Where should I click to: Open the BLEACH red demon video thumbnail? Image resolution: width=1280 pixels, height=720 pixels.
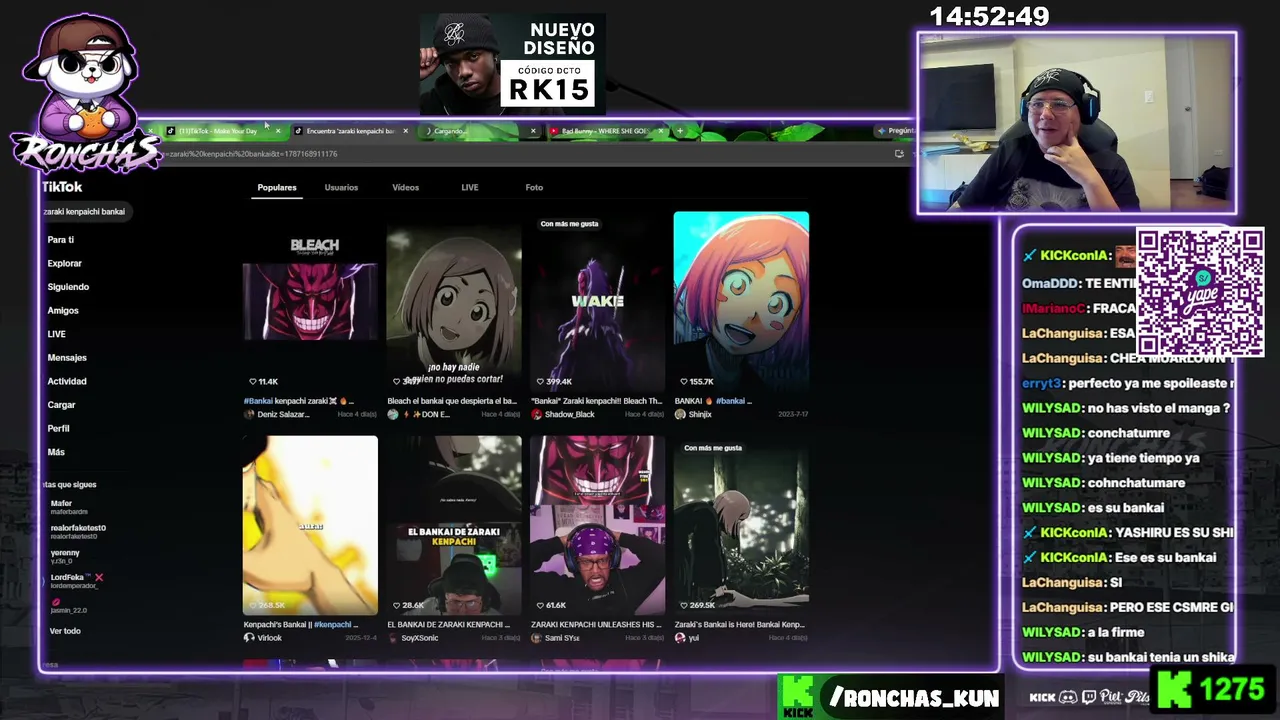[310, 301]
